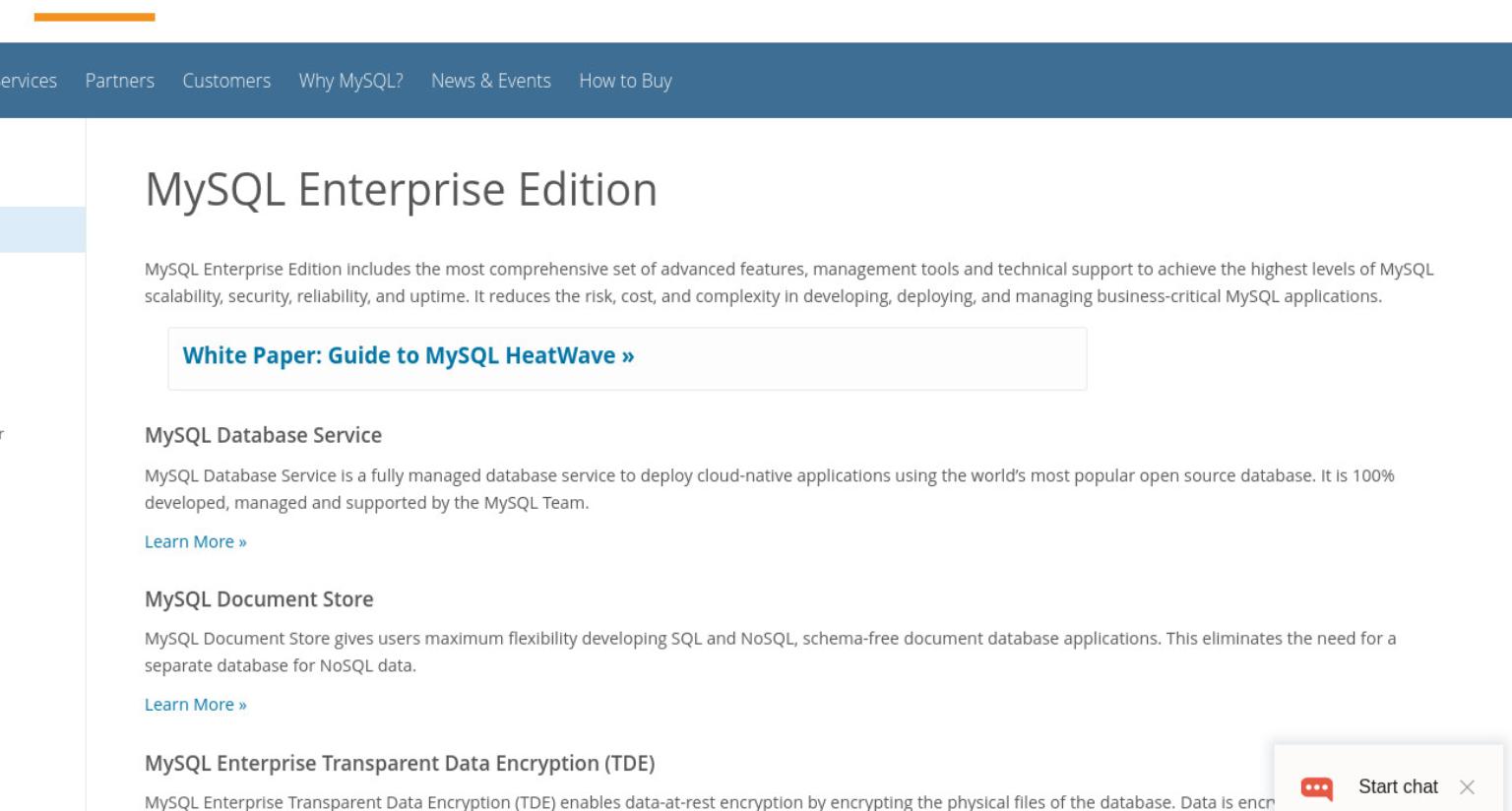The height and width of the screenshot is (811, 1512).
Task: Click the MySQL Database Service heading
Action: pos(263,435)
